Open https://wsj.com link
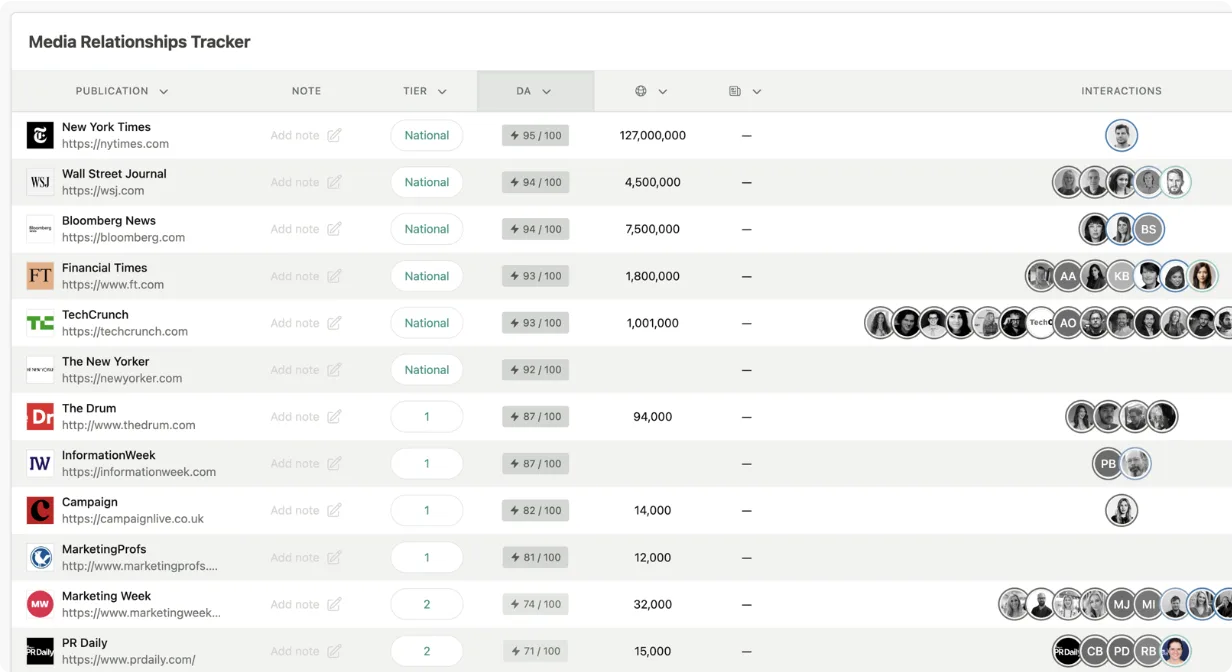This screenshot has height=672, width=1232. click(x=103, y=191)
